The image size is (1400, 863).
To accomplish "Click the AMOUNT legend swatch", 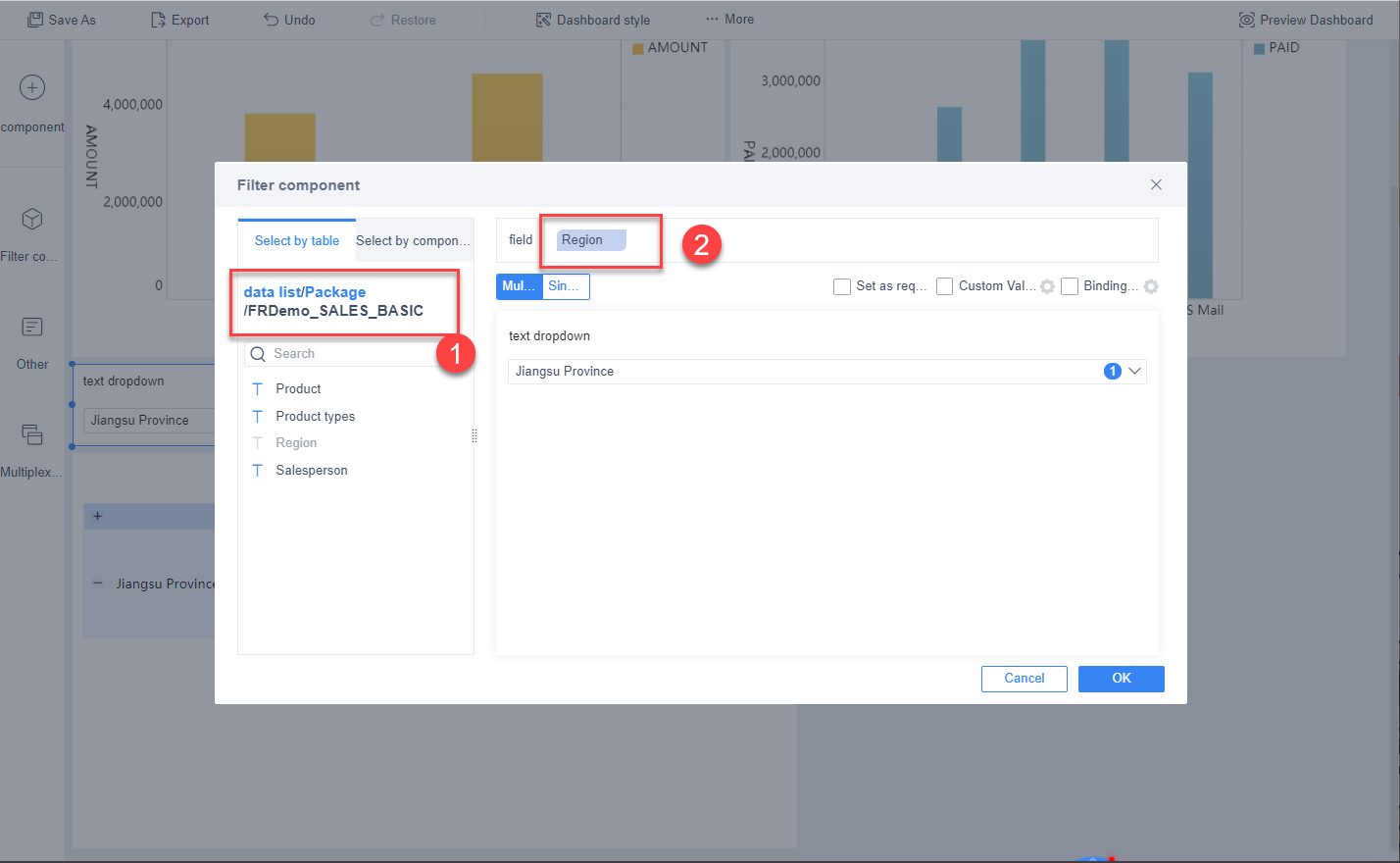I will [638, 48].
